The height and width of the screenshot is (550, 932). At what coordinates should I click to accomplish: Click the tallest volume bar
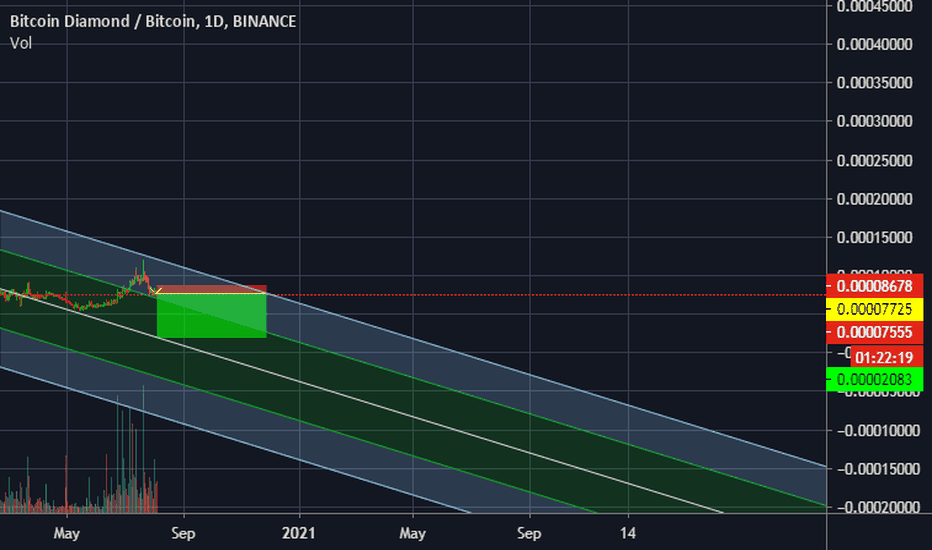pos(143,449)
